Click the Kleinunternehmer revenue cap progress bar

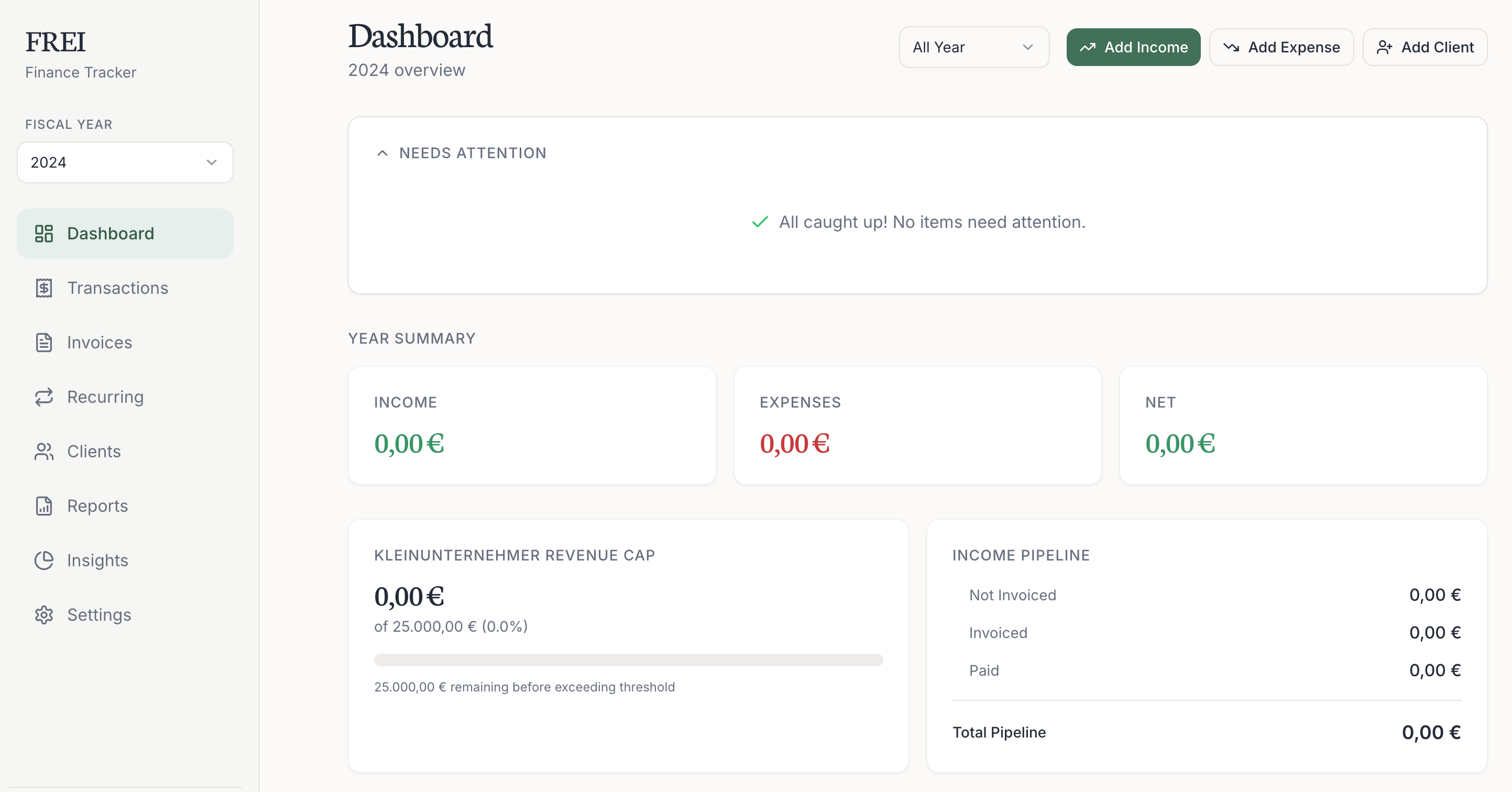click(628, 660)
